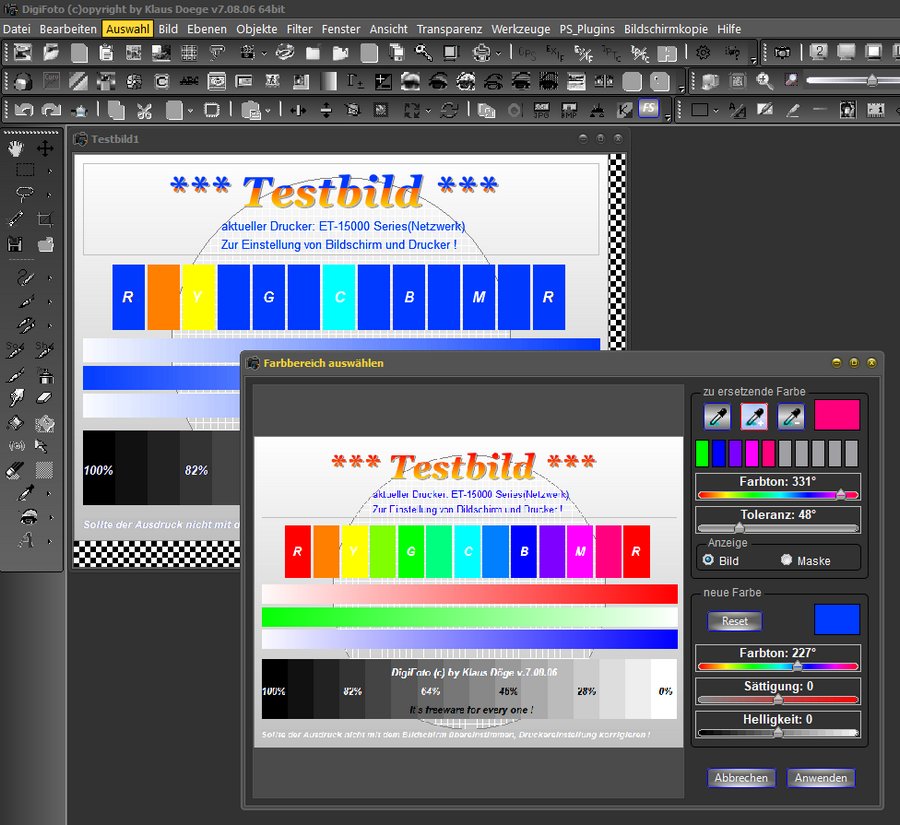
Task: Open the Filter menu
Action: pyautogui.click(x=299, y=29)
